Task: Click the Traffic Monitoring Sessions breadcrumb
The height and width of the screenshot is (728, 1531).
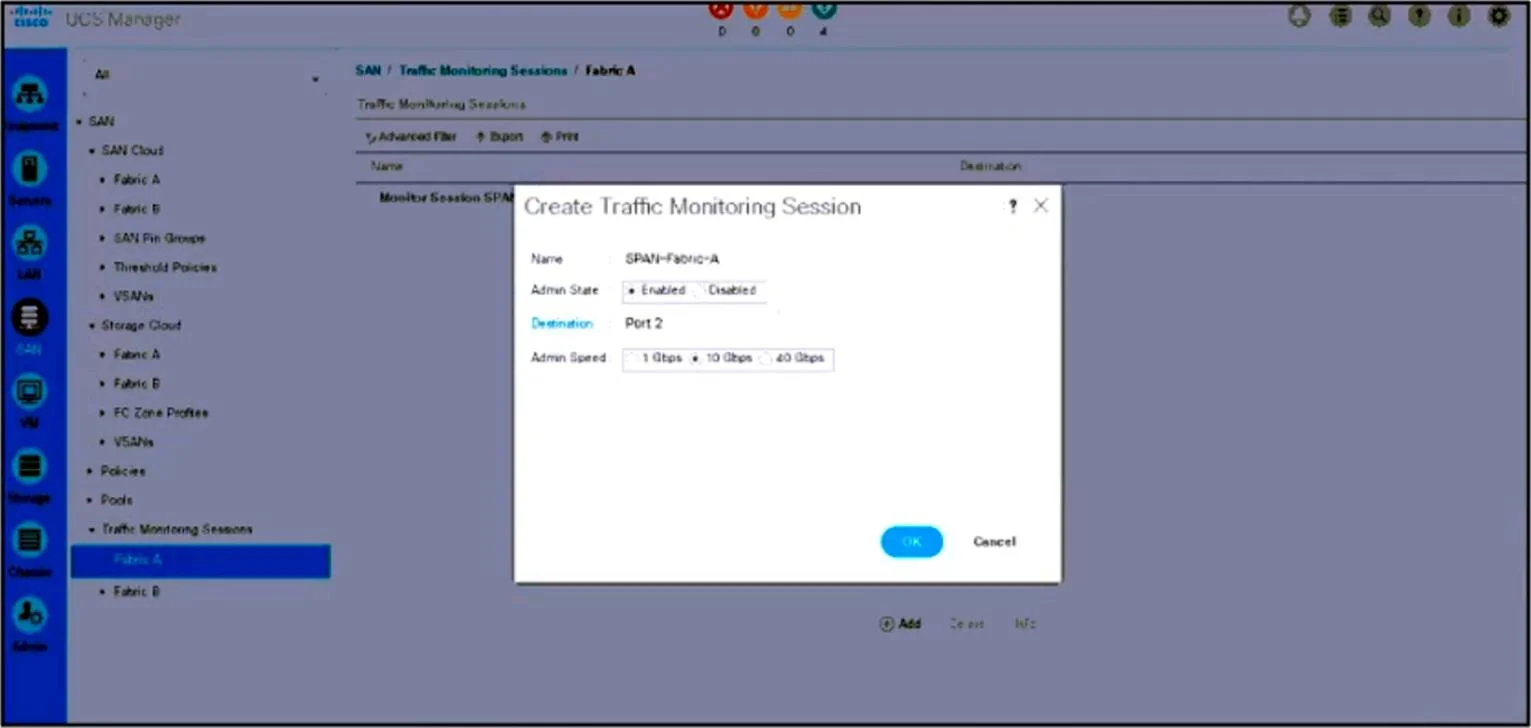Action: 483,71
